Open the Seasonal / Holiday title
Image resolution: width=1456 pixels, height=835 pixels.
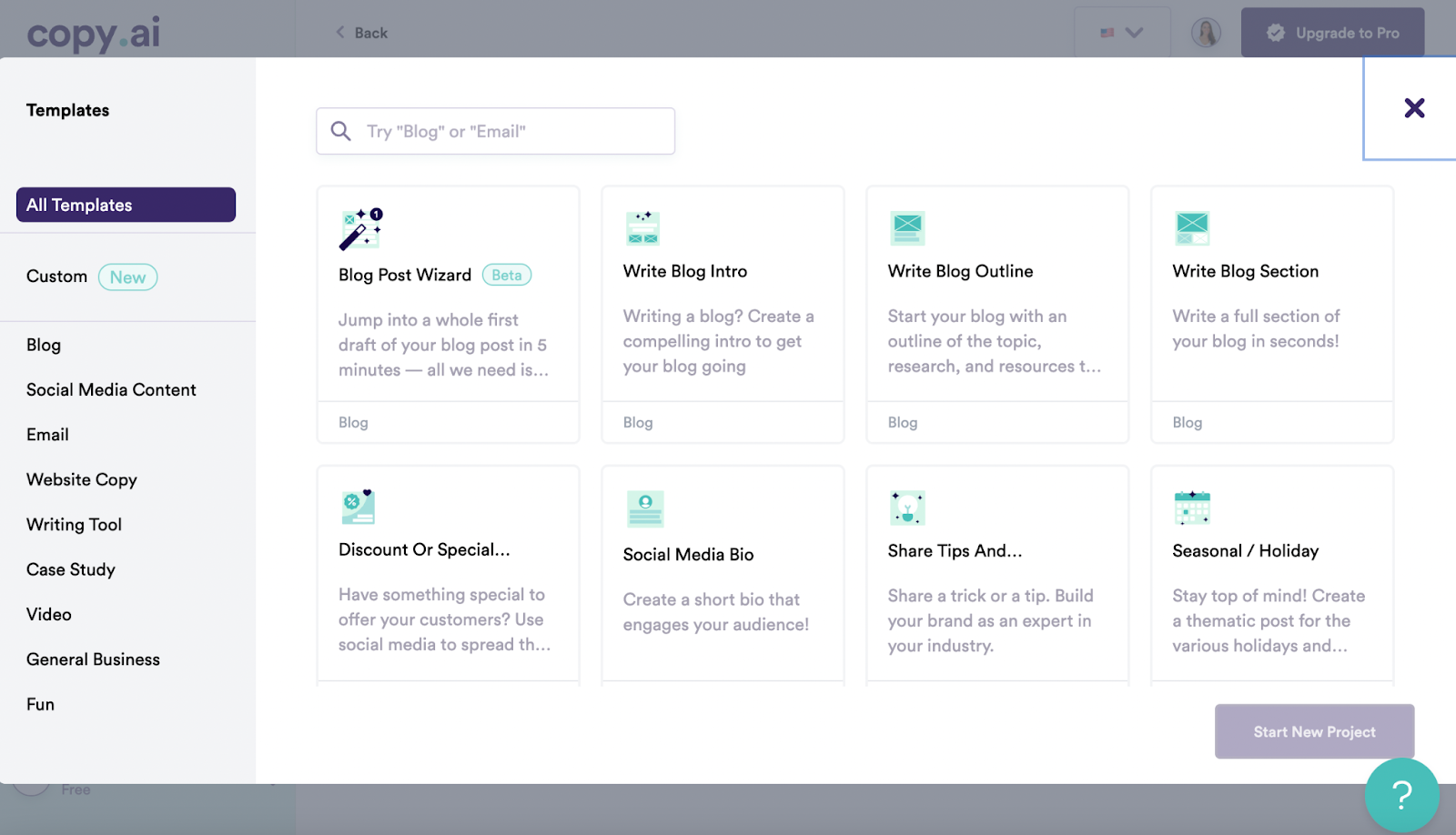(1245, 551)
